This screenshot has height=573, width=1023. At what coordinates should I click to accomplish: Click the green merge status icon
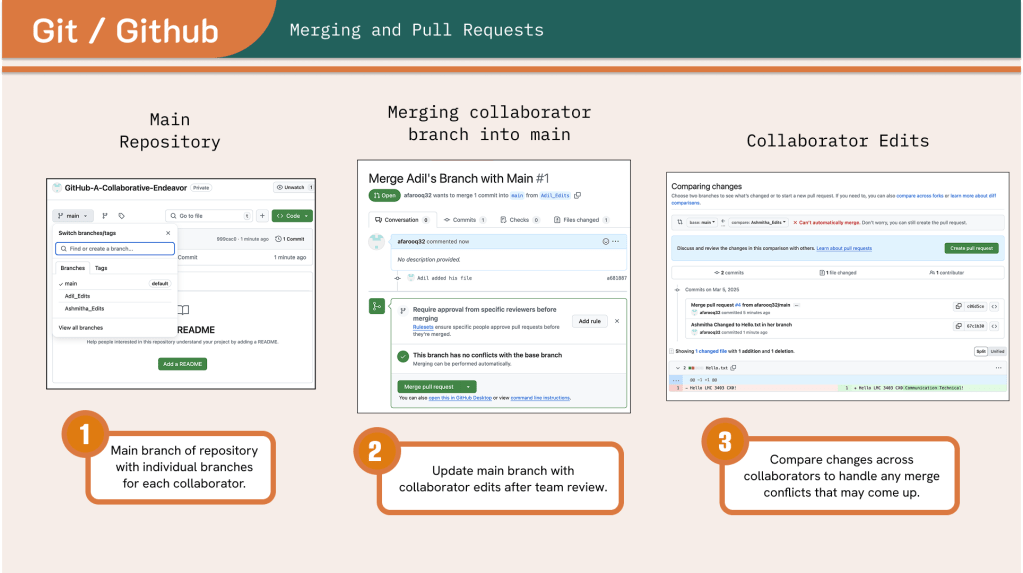click(x=376, y=305)
